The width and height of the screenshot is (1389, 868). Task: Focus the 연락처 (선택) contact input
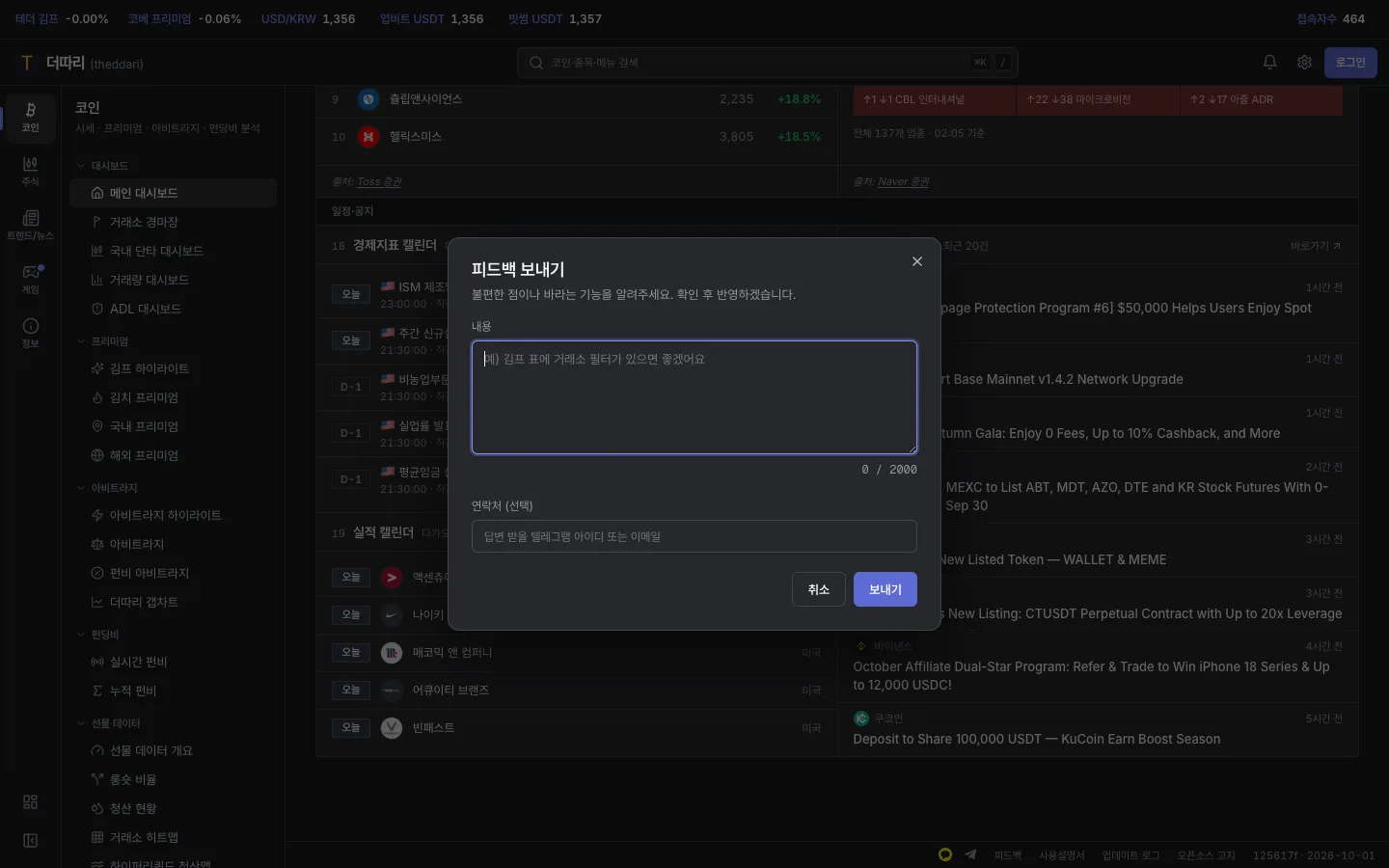pyautogui.click(x=694, y=536)
